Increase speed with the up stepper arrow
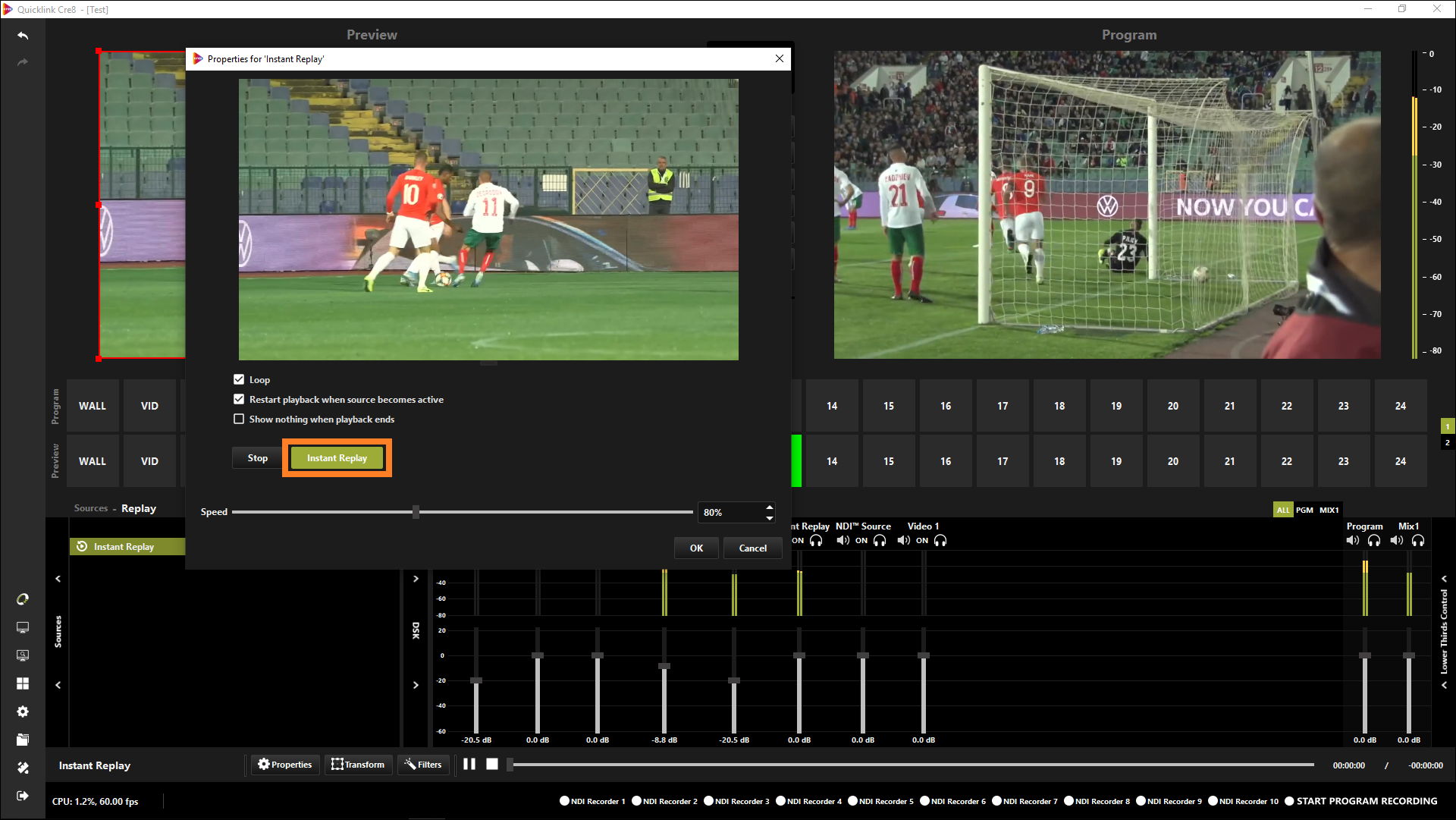The image size is (1456, 820). click(x=770, y=507)
